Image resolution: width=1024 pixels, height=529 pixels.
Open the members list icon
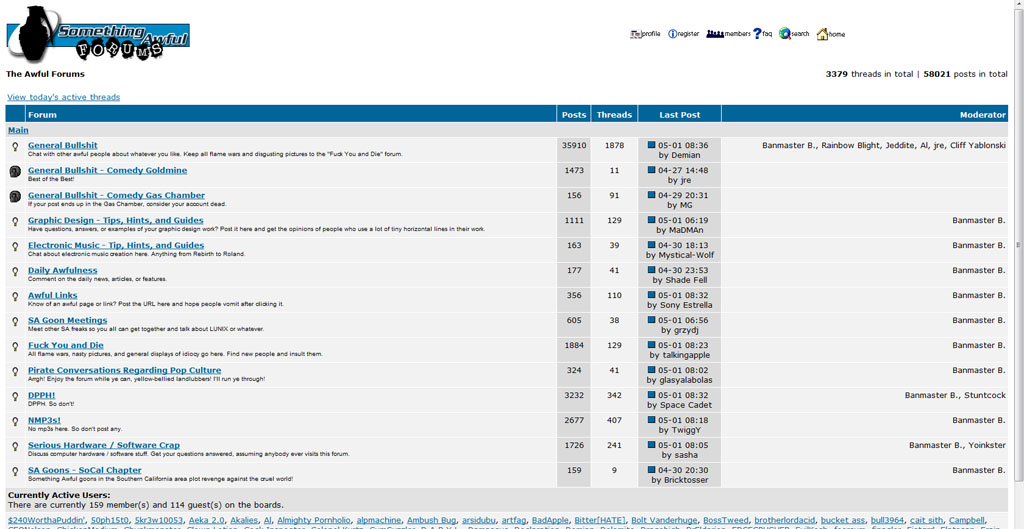728,34
